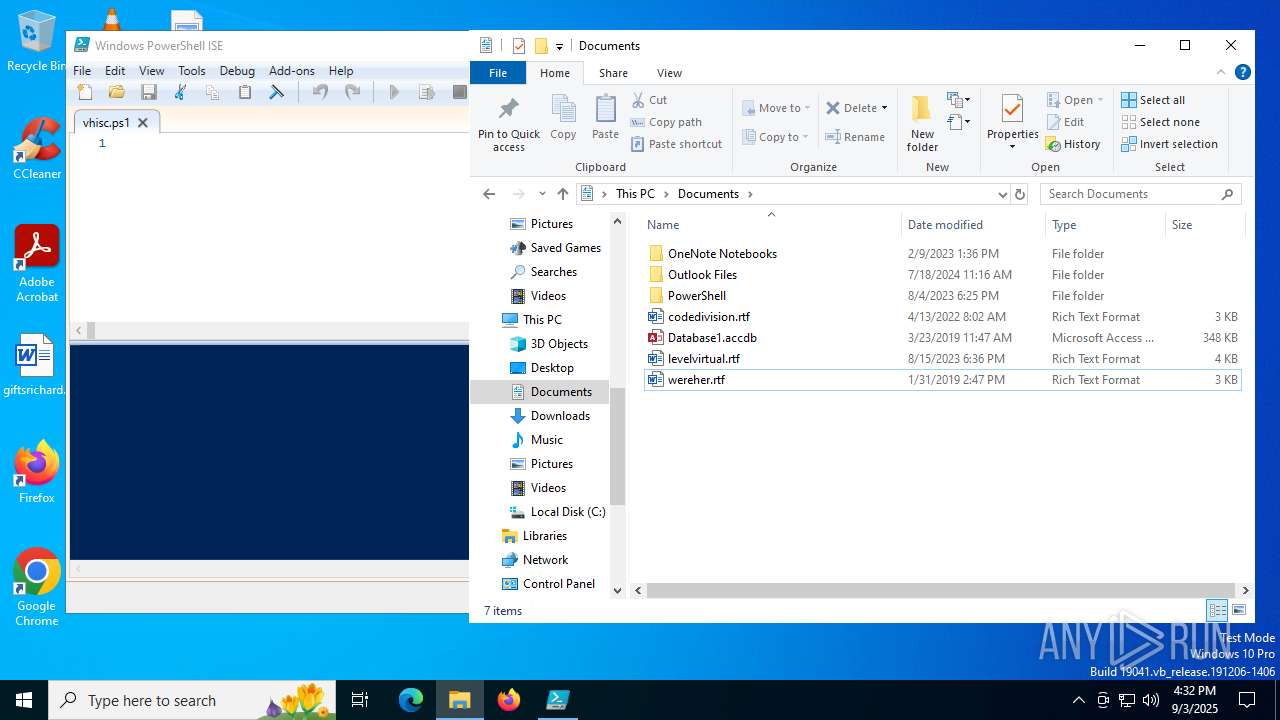Click Copy path in Explorer ribbon

666,122
